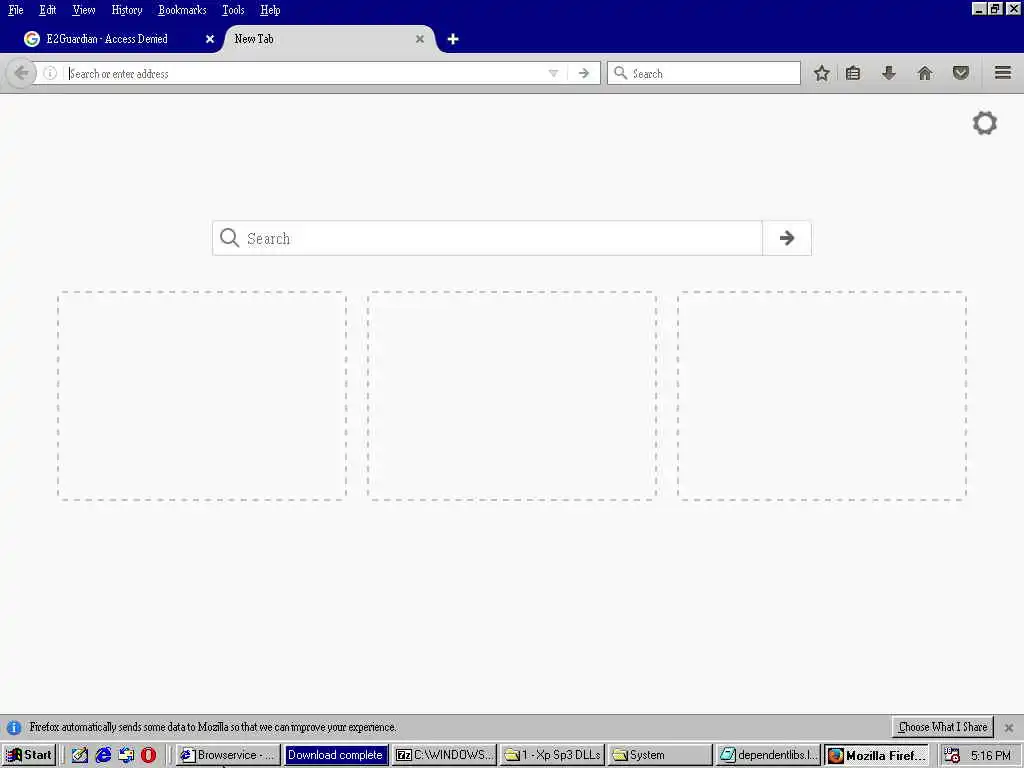1024x768 pixels.
Task: Go to Home page icon
Action: click(925, 73)
